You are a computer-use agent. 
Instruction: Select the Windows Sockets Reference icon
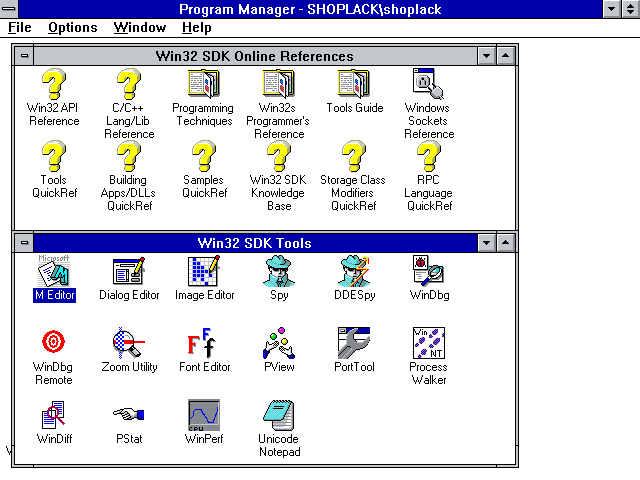(x=429, y=84)
